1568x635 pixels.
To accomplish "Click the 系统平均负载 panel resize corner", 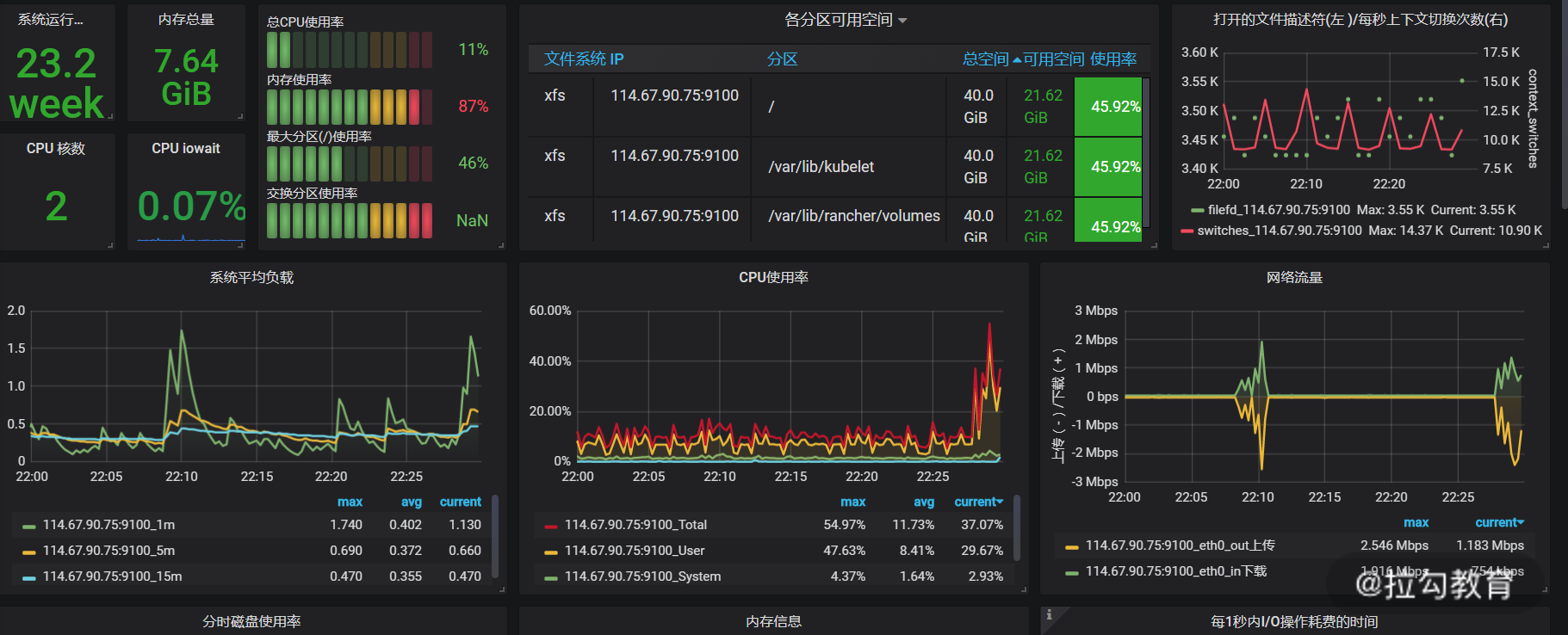I will tap(502, 590).
